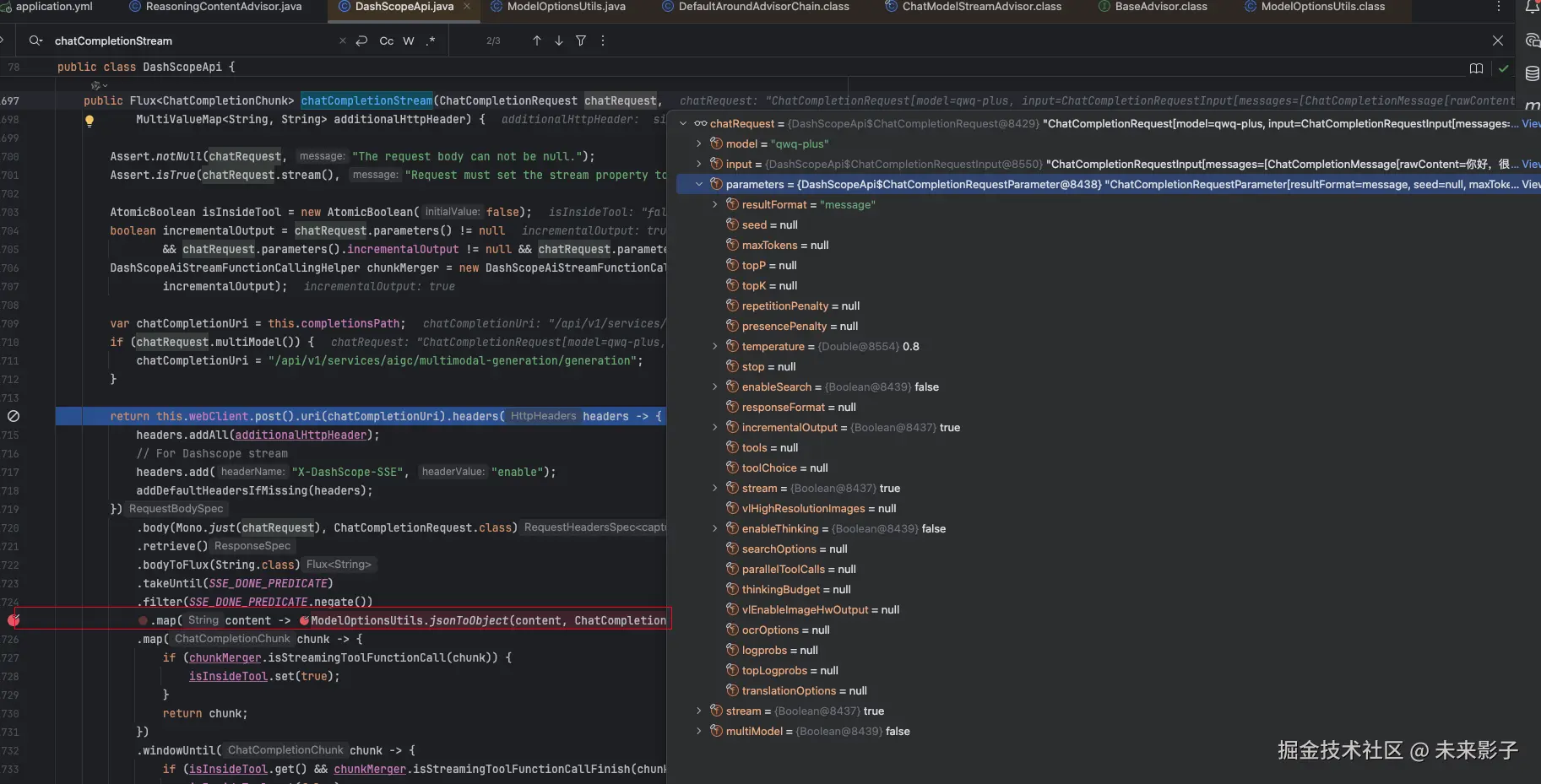Jump to previous search occurrence arrow
Viewport: 1541px width, 784px height.
point(536,41)
